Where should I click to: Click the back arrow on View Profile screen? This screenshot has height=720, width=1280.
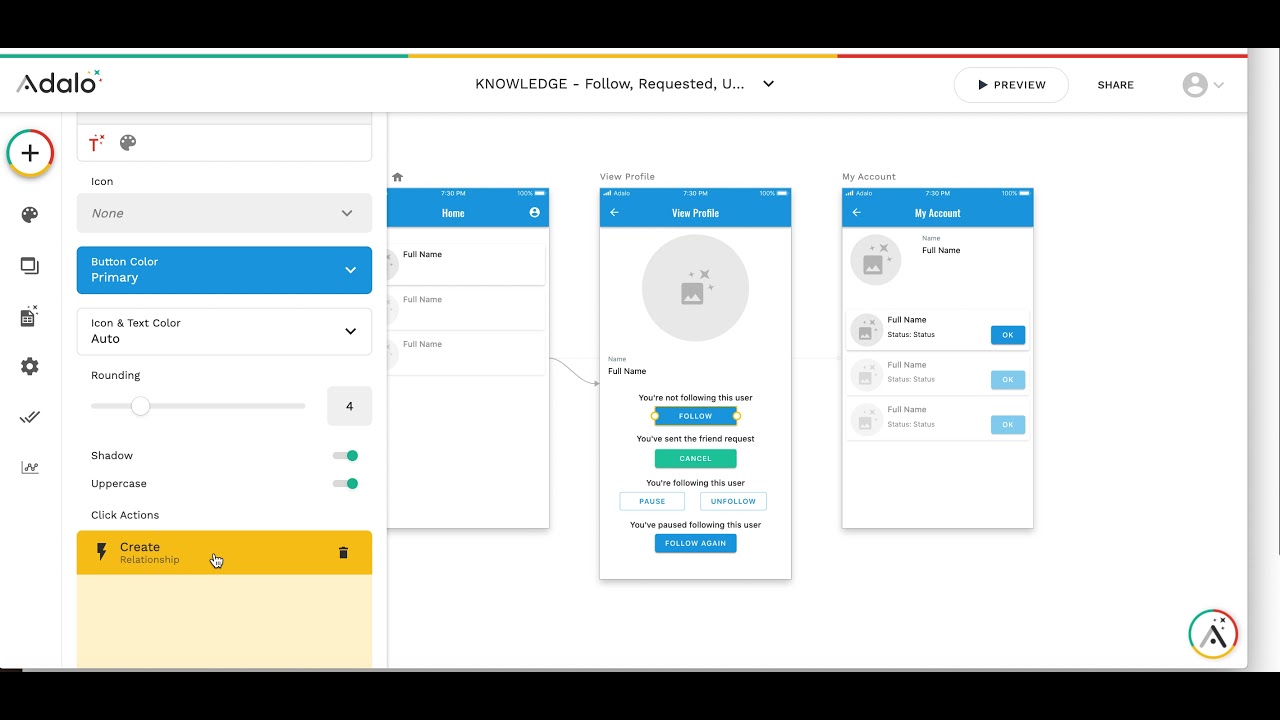(x=614, y=212)
